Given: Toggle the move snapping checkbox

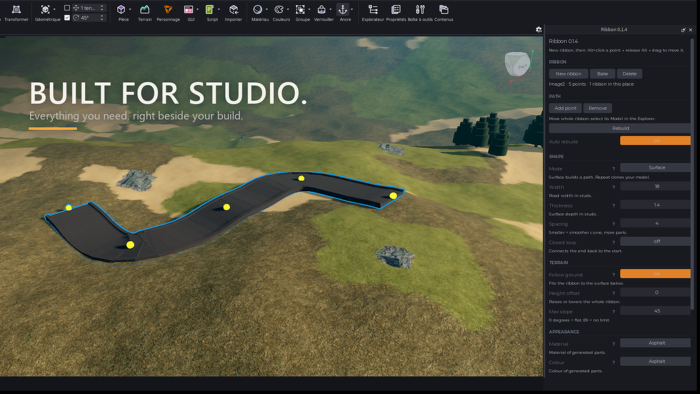Looking at the screenshot, I should click(x=67, y=8).
